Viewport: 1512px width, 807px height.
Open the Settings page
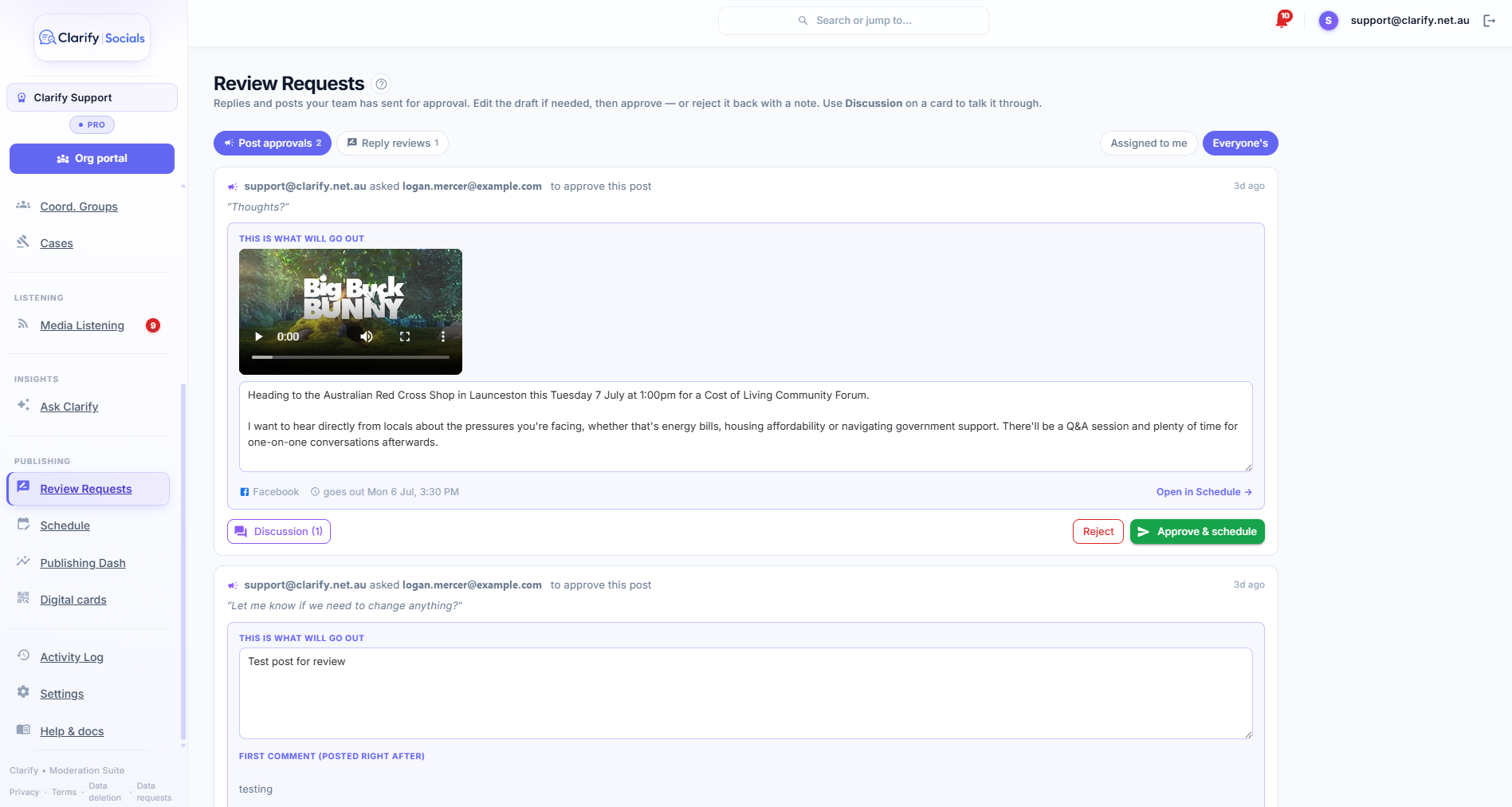(x=62, y=694)
